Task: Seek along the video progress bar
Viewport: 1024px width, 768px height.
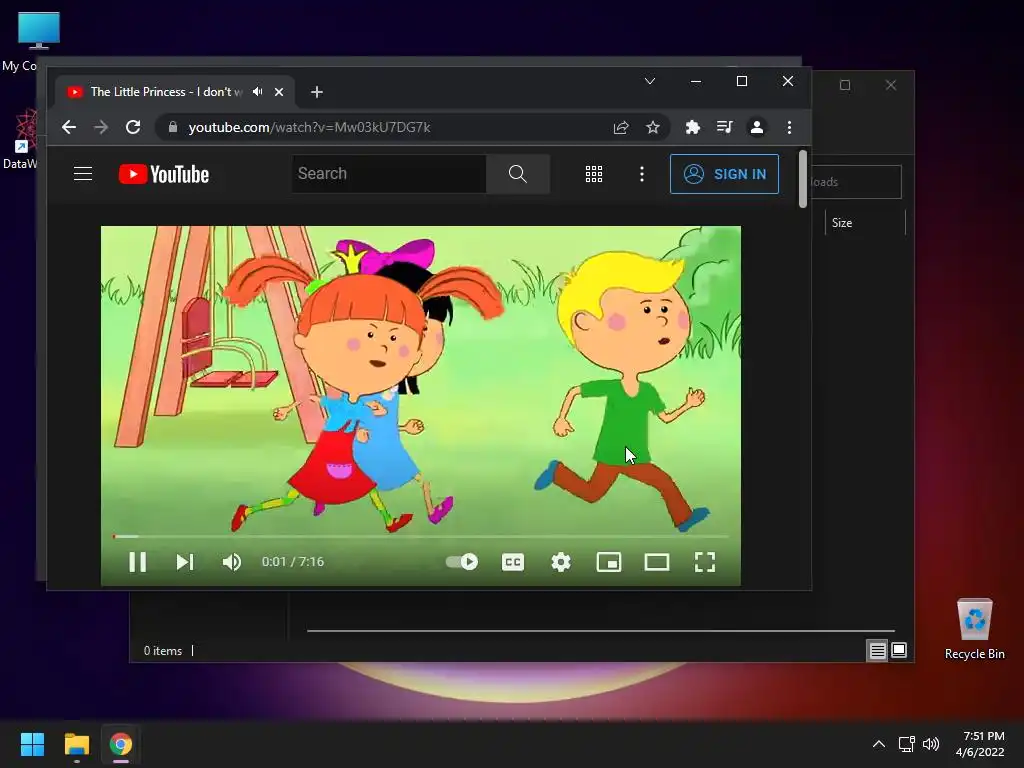Action: [421, 537]
